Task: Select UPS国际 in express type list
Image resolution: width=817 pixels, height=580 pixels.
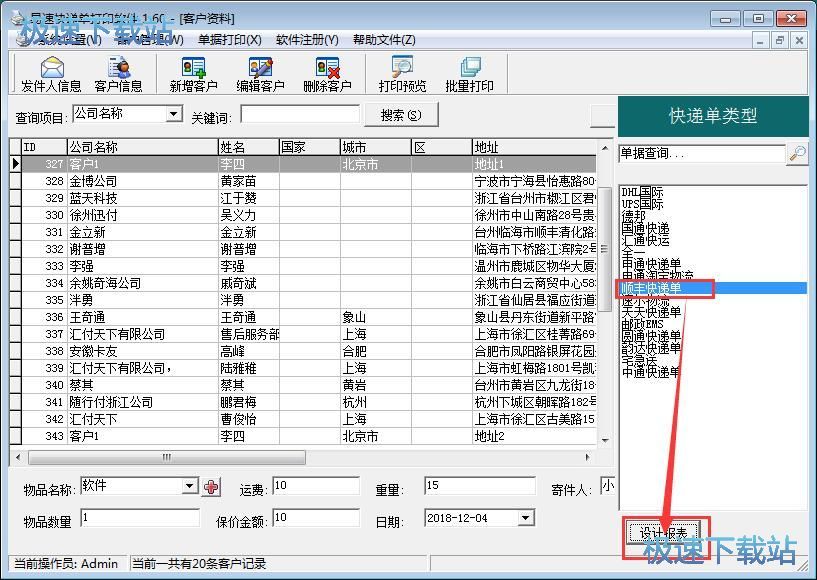Action: click(x=642, y=204)
